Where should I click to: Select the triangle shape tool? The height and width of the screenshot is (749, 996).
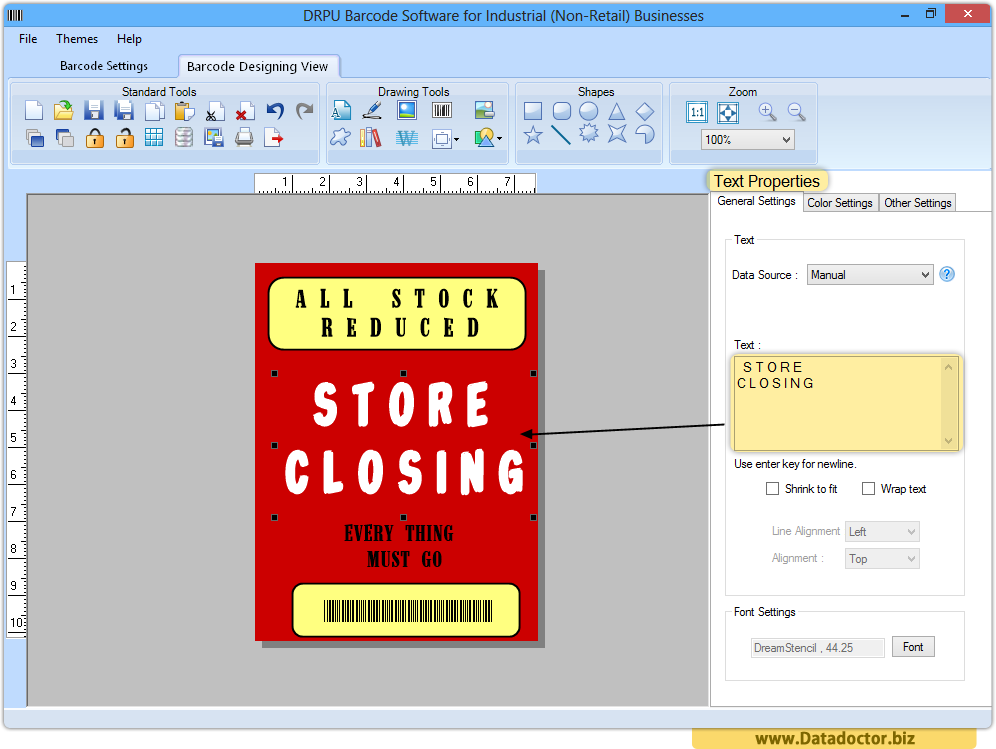(x=617, y=111)
